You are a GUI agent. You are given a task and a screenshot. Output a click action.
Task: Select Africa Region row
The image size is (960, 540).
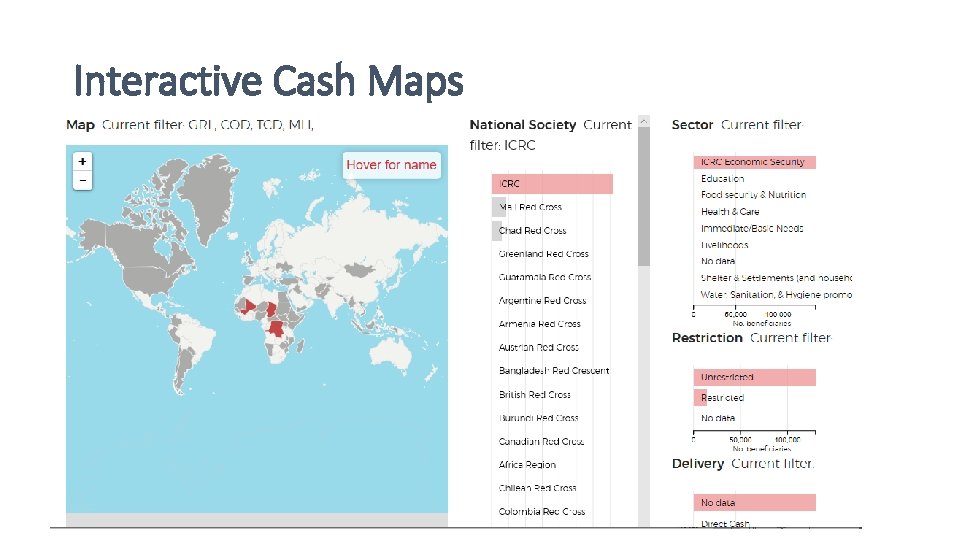pos(527,465)
